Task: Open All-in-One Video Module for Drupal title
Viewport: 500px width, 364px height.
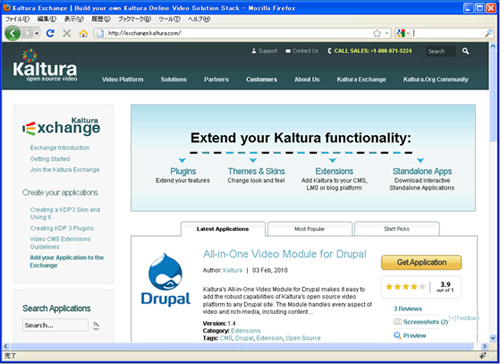Action: [285, 254]
